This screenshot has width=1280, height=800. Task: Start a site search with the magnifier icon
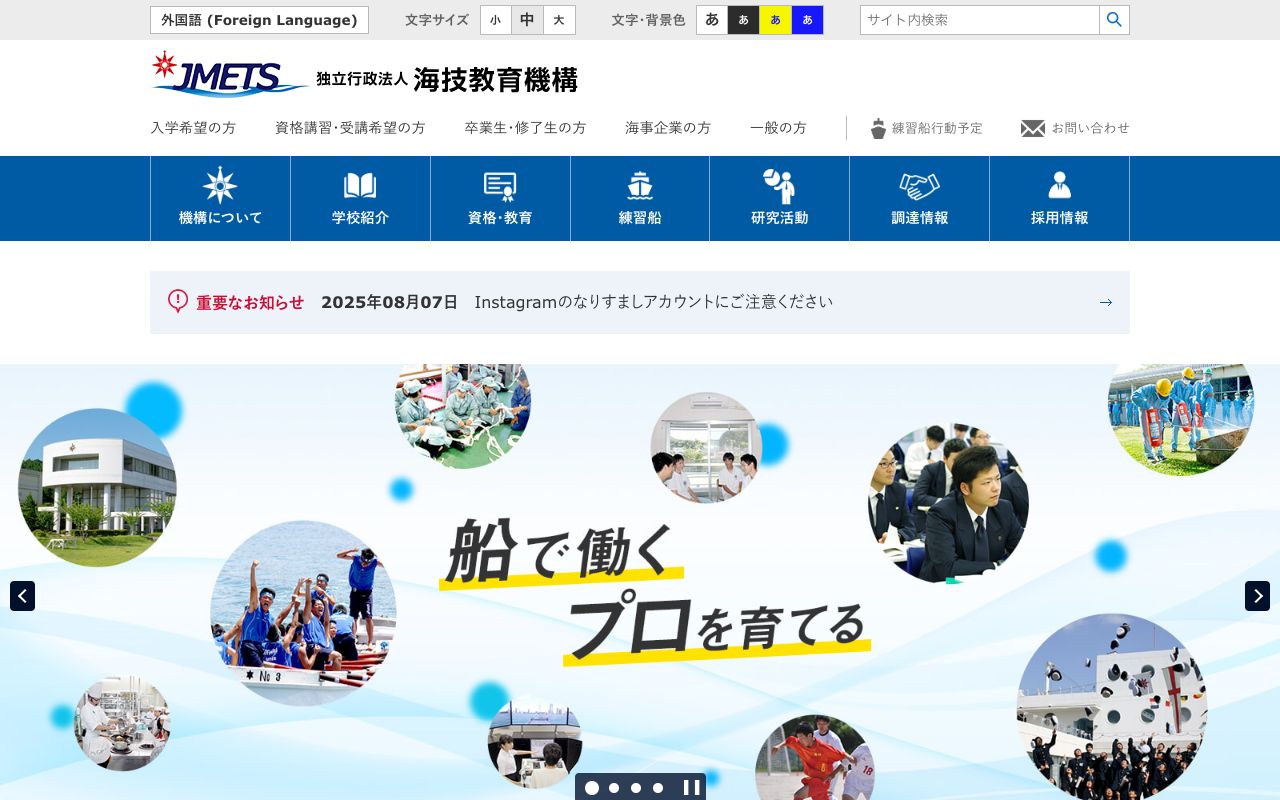[x=1114, y=19]
